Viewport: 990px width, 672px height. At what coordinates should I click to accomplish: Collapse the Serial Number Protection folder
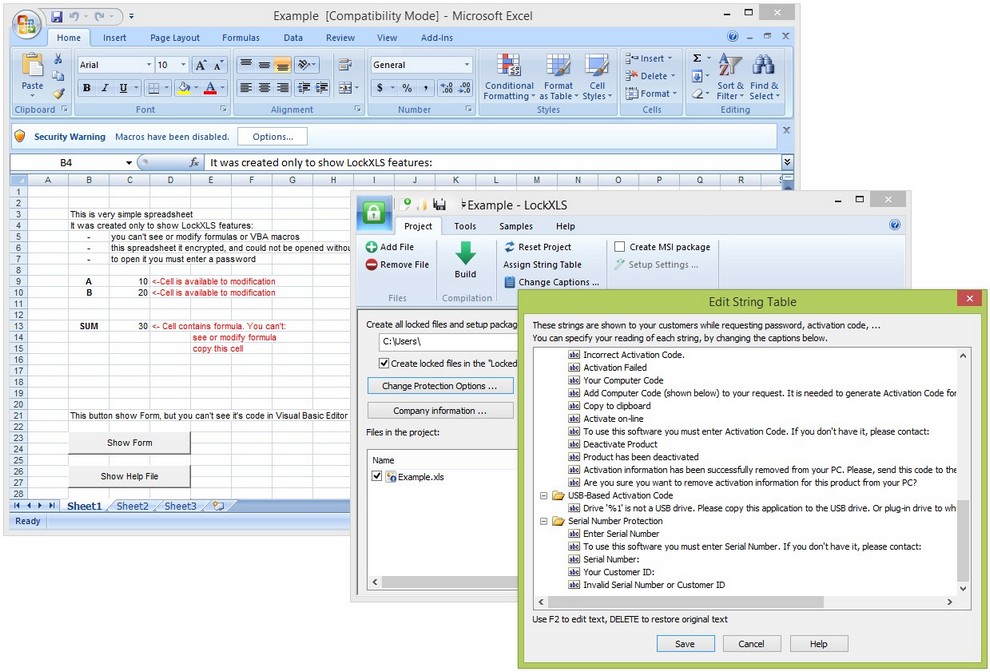tap(542, 521)
